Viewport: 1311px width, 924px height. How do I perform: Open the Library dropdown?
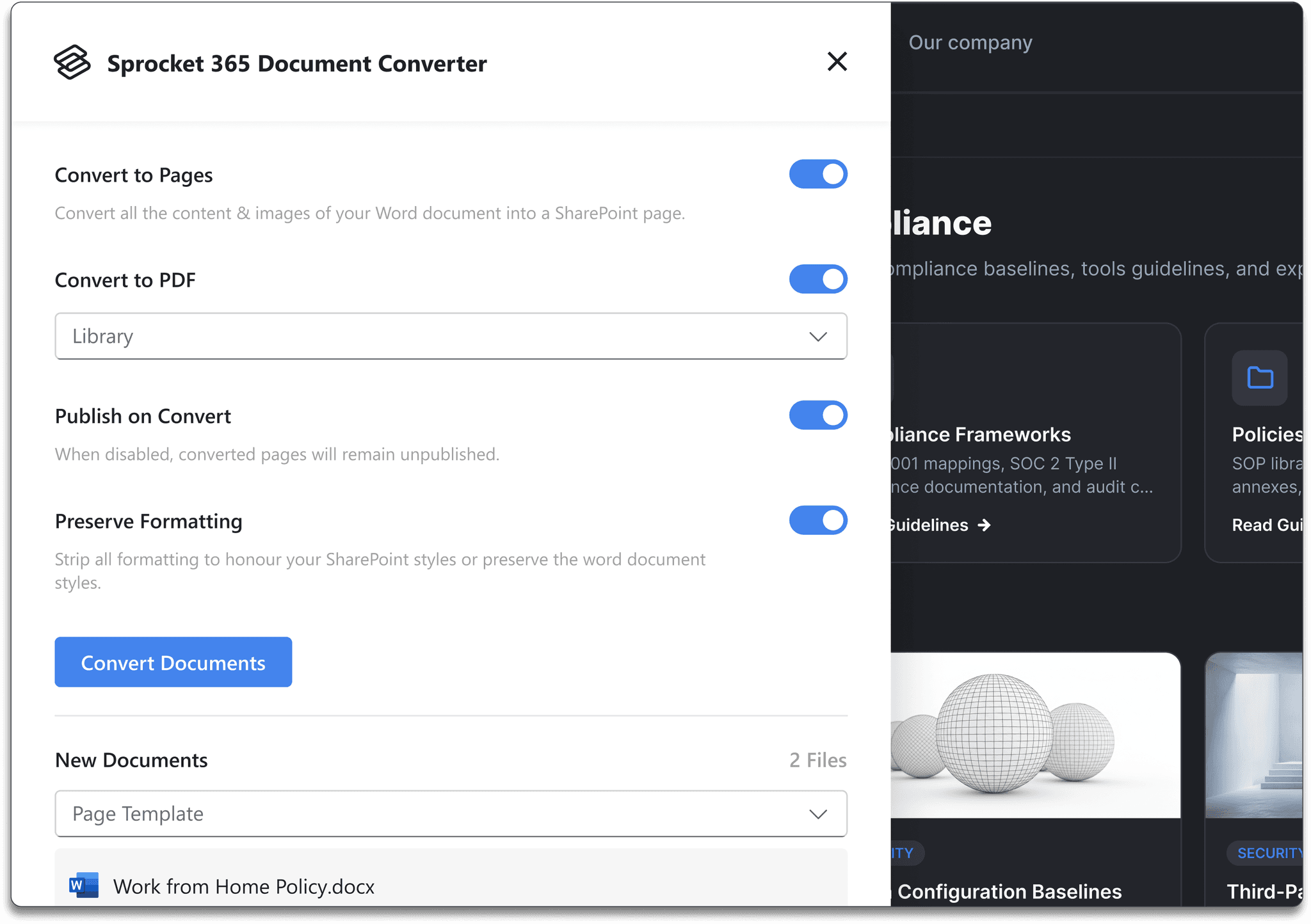451,336
